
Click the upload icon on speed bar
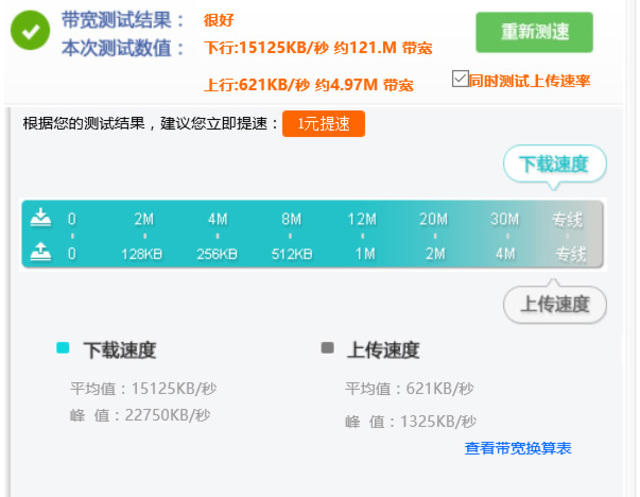(41, 252)
